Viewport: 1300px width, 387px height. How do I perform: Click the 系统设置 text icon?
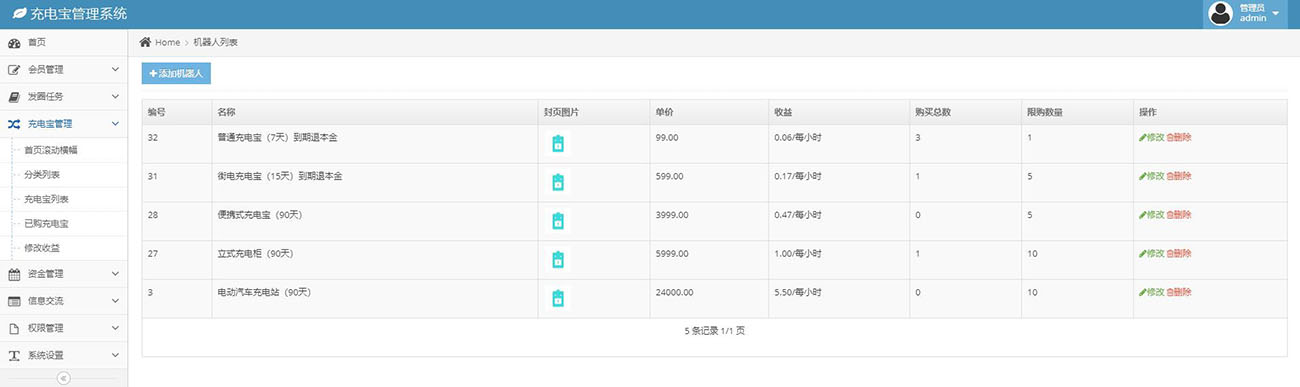click(x=14, y=355)
